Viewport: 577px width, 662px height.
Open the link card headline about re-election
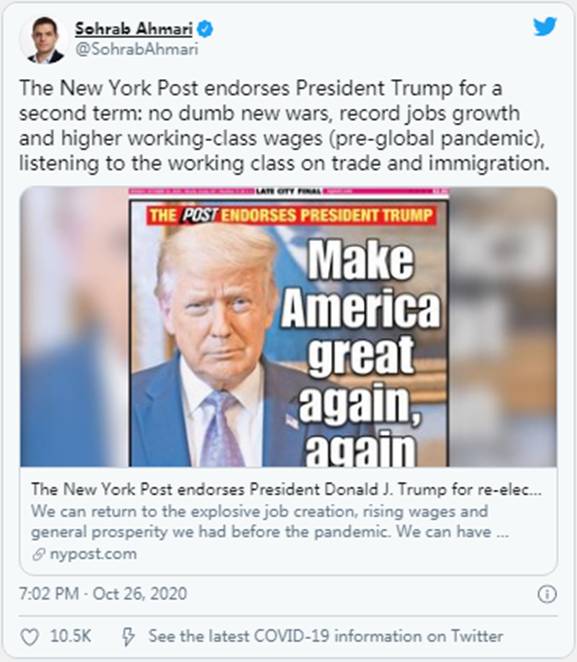pyautogui.click(x=286, y=490)
